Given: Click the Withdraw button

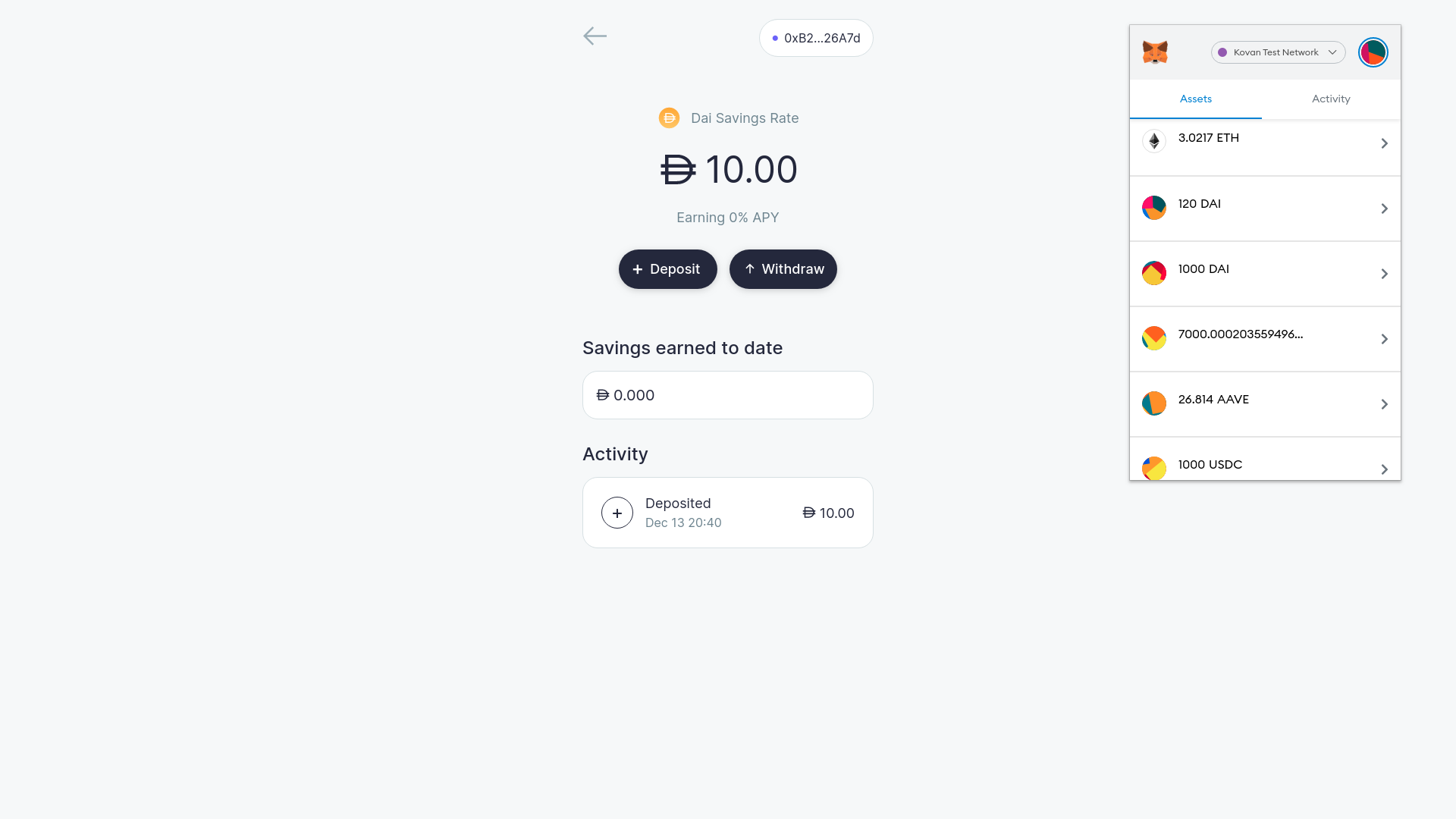Looking at the screenshot, I should [x=783, y=269].
